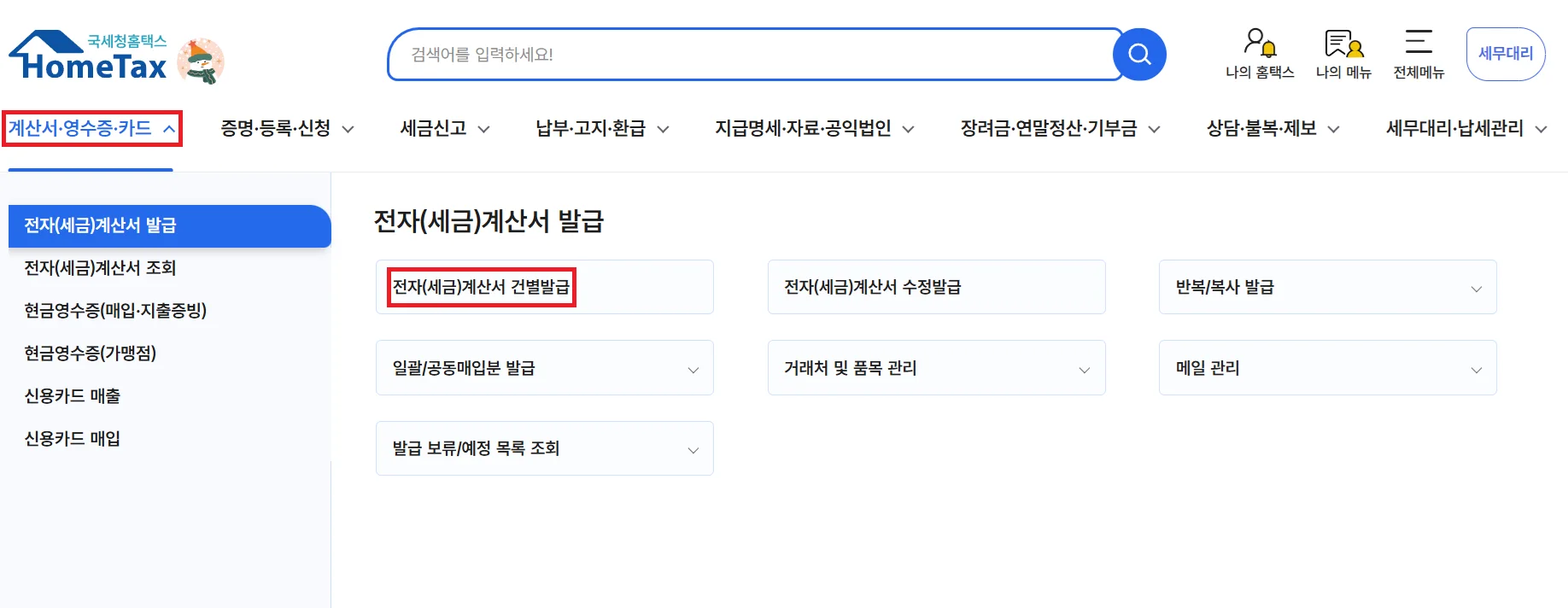Viewport: 1568px width, 608px height.
Task: Select 현금영수증(가맹점) in sidebar
Action: pyautogui.click(x=90, y=354)
